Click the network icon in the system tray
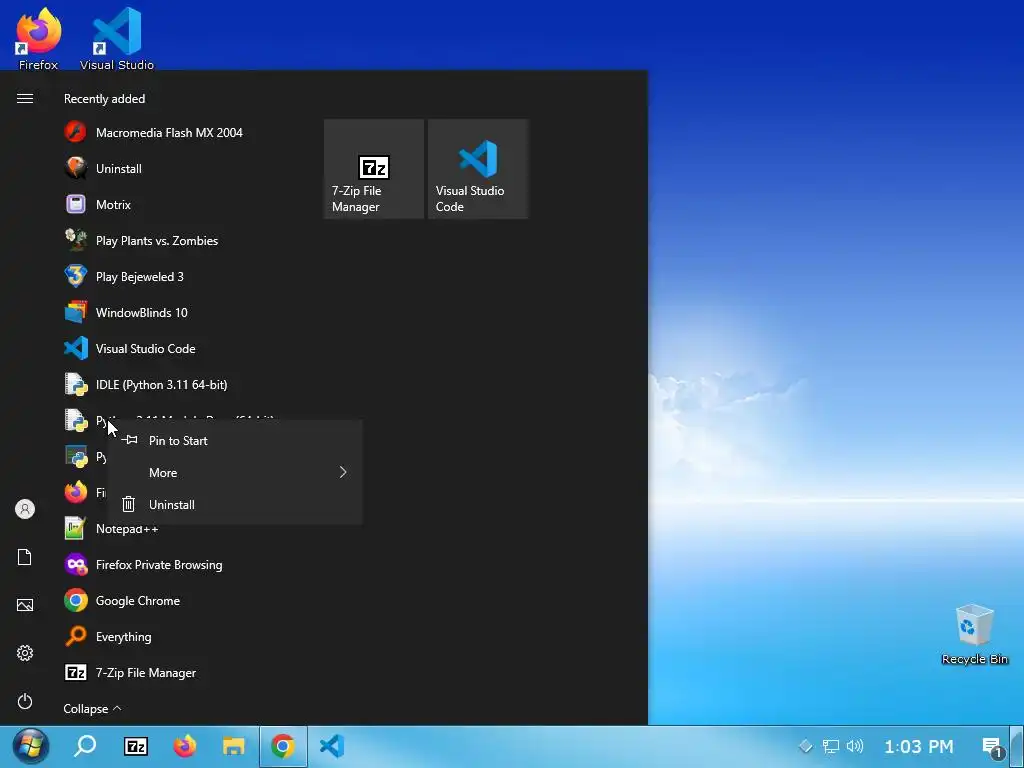 (831, 746)
